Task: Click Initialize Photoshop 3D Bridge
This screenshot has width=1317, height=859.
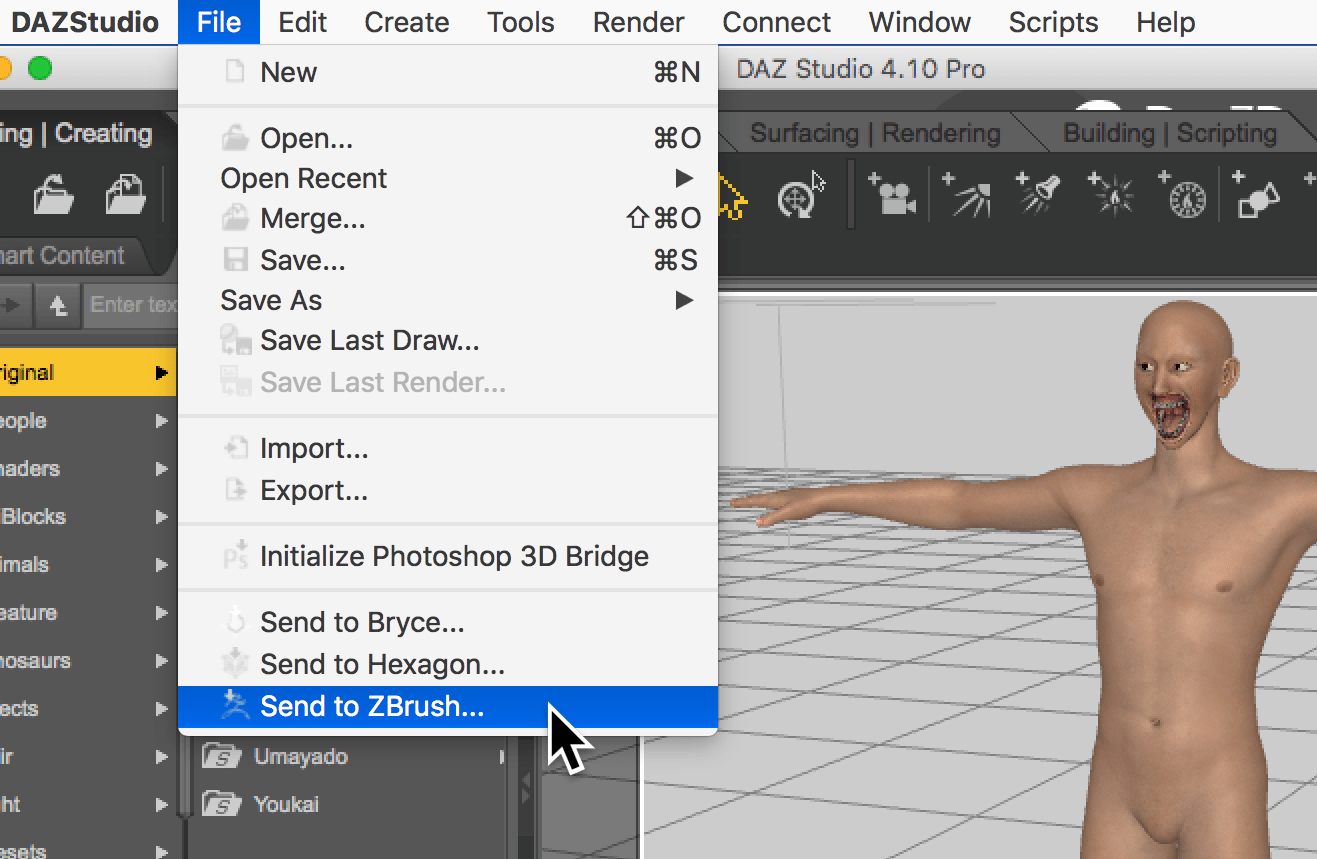Action: pyautogui.click(x=454, y=556)
